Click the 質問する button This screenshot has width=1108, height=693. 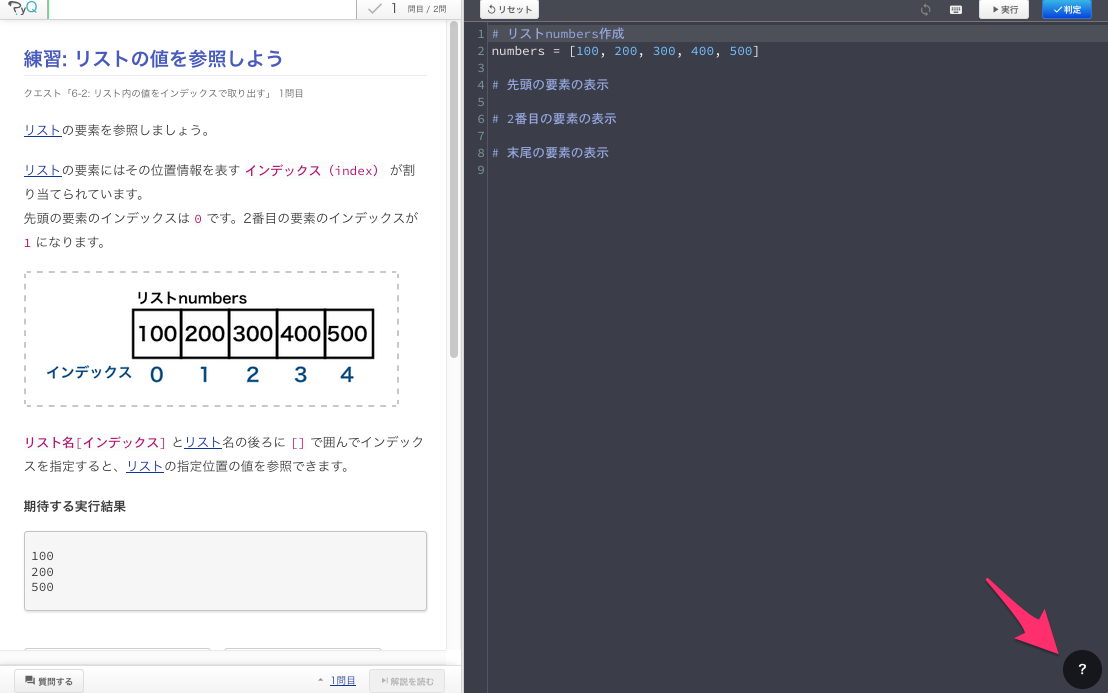pyautogui.click(x=48, y=679)
